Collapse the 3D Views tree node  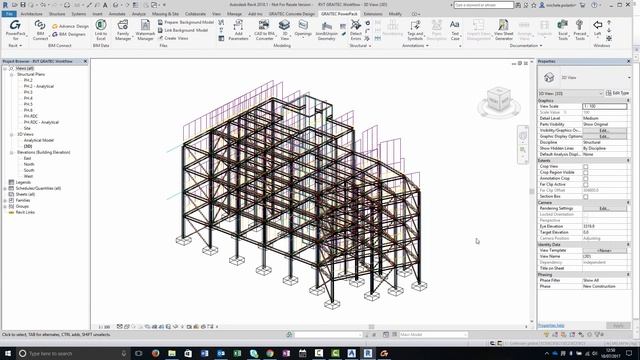11,134
